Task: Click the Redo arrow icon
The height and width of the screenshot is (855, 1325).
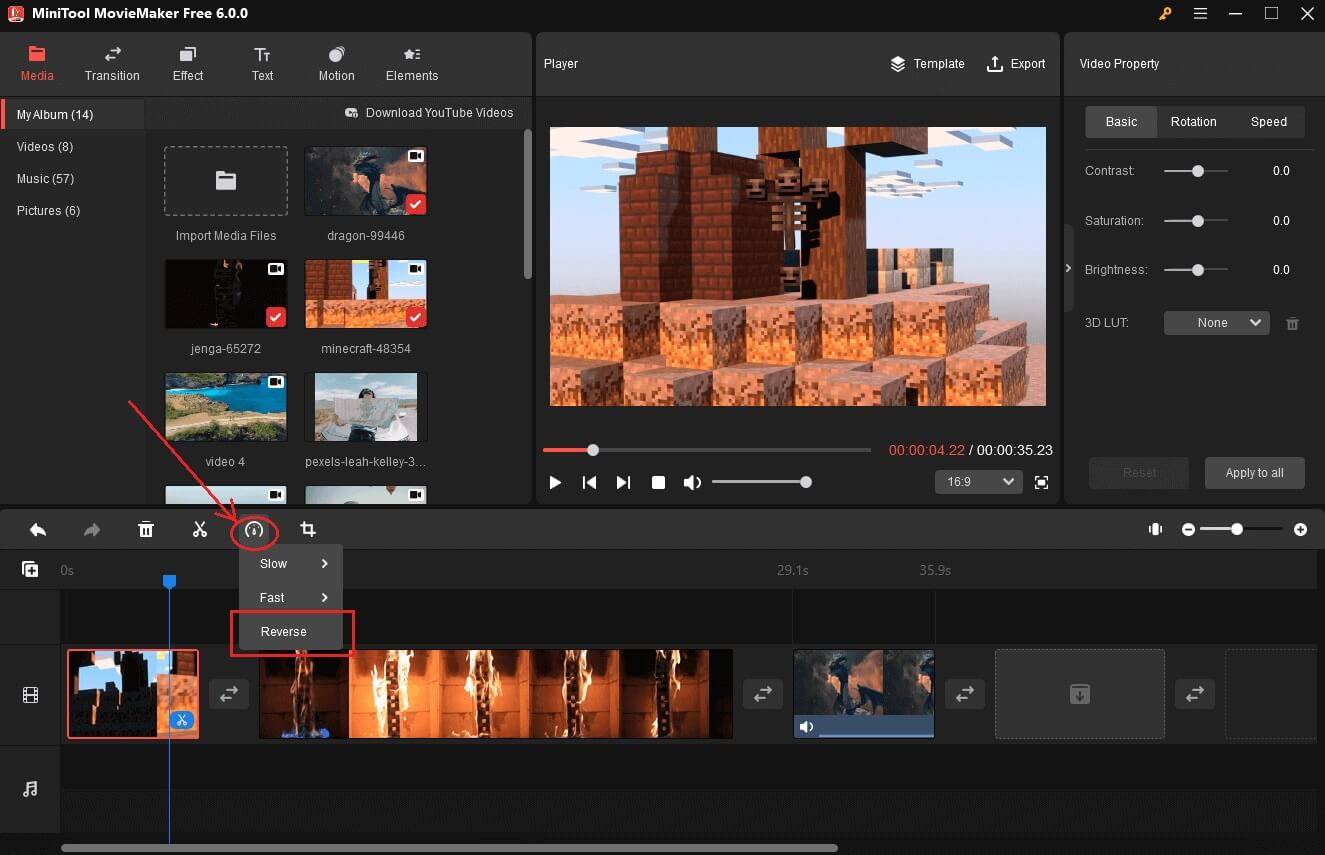Action: point(92,530)
